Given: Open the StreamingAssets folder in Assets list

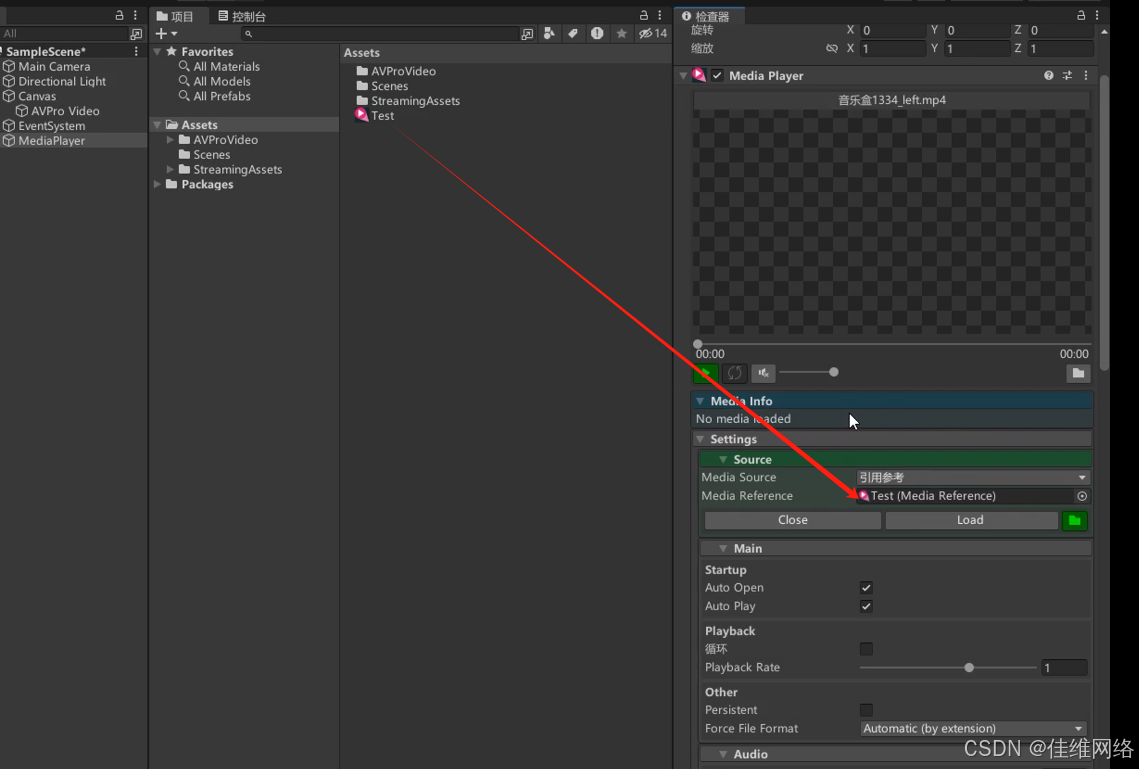Looking at the screenshot, I should (416, 101).
